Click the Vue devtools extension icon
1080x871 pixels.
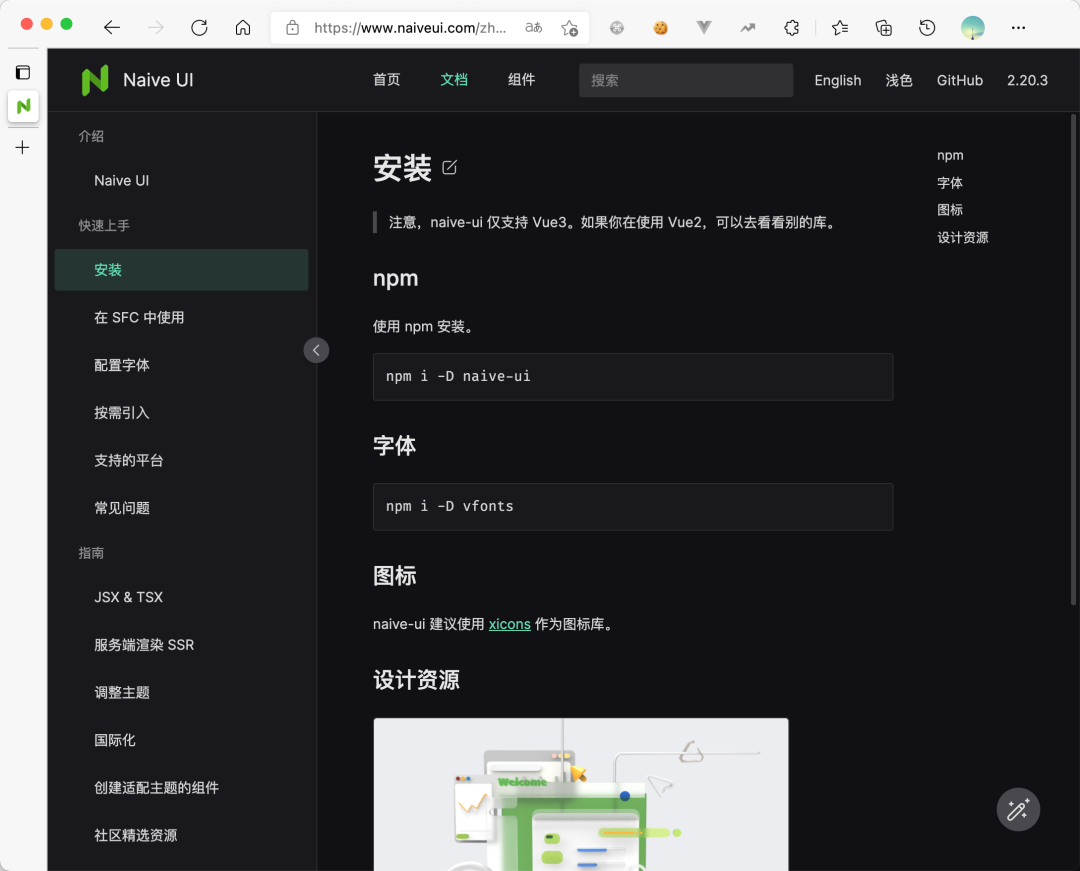(x=703, y=27)
